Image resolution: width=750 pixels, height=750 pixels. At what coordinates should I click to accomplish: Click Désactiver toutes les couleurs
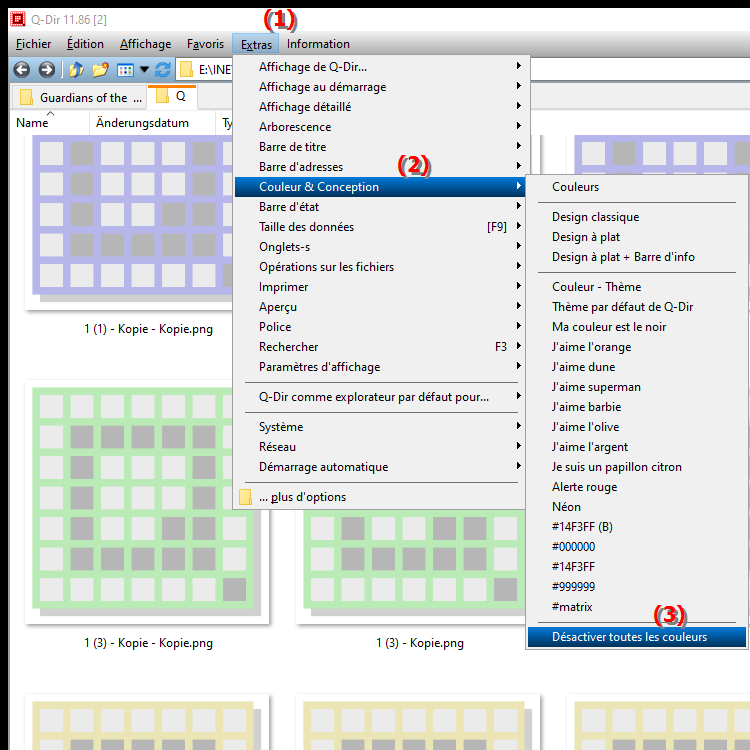[637, 637]
